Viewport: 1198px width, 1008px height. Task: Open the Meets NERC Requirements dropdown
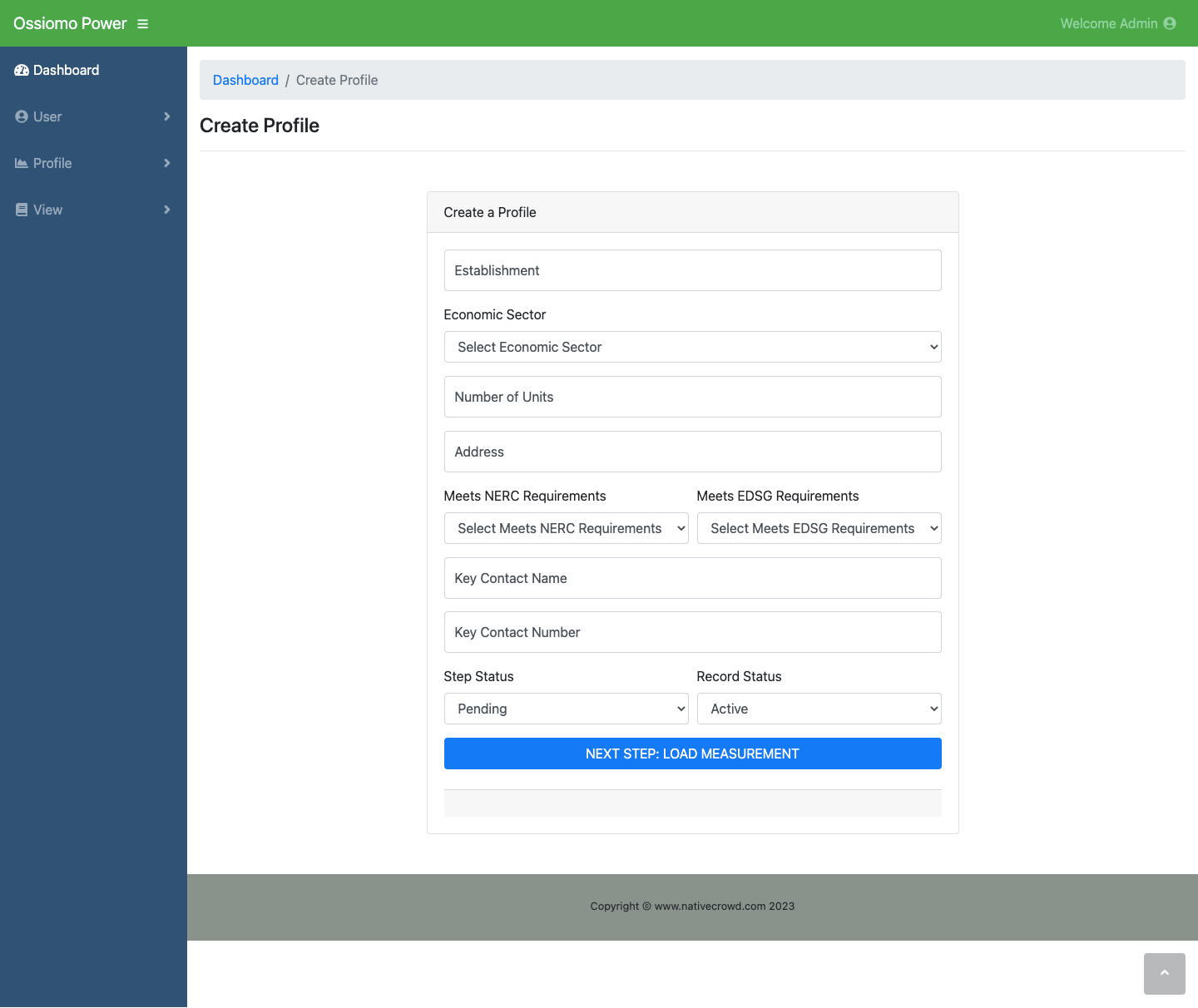[x=567, y=528]
